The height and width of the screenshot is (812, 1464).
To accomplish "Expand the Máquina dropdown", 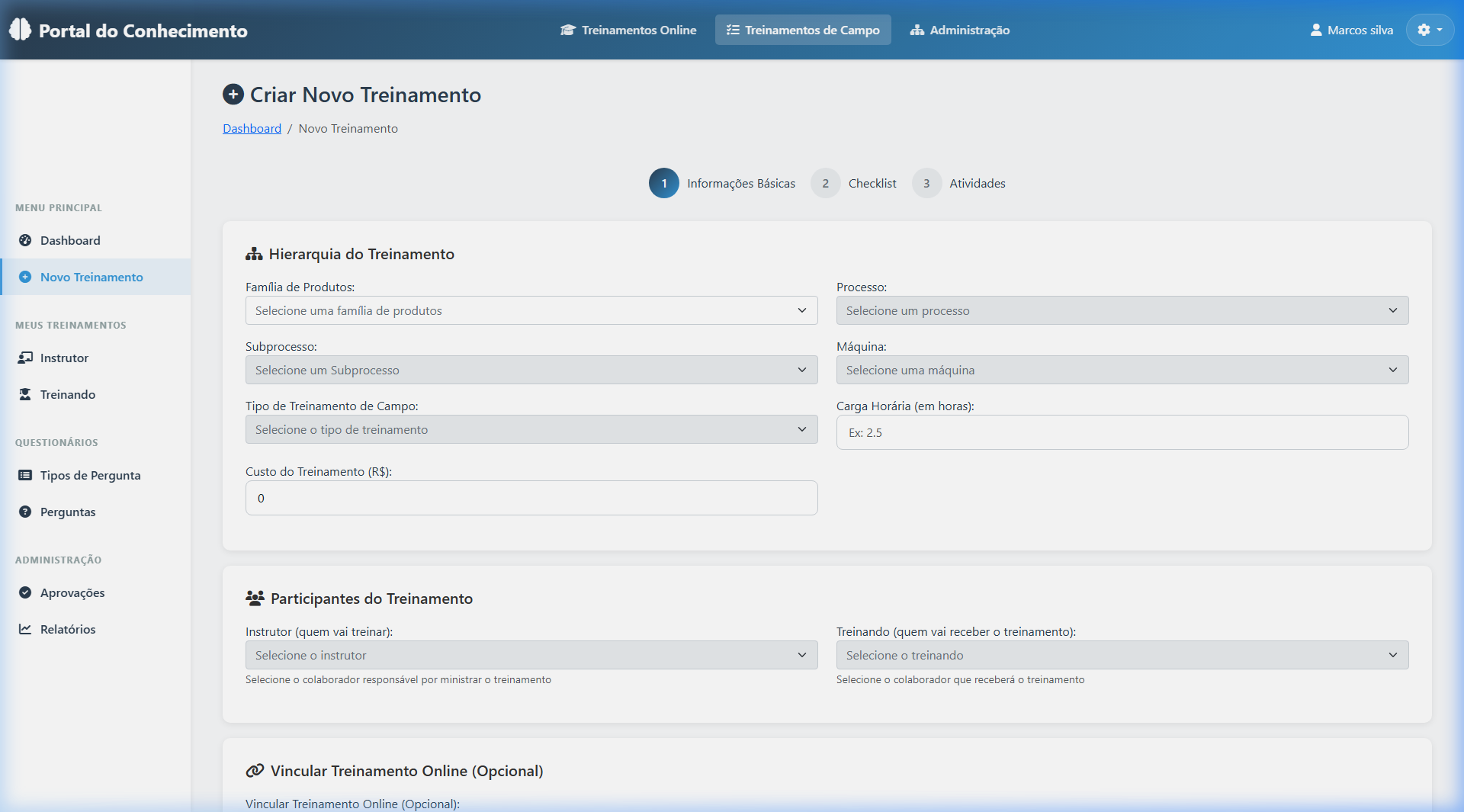I will [x=1122, y=370].
